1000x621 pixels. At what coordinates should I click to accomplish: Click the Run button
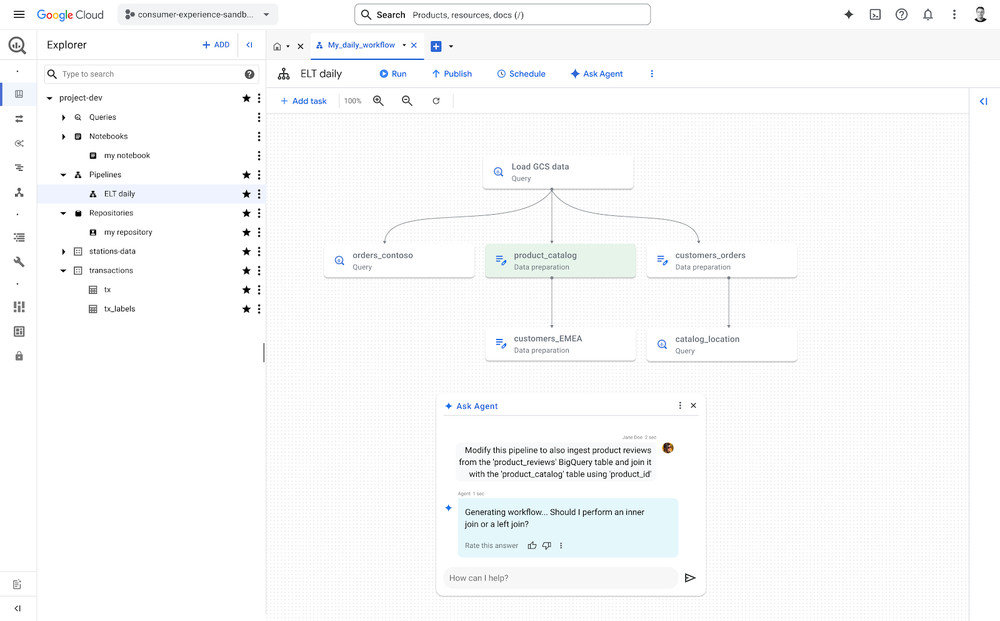(x=392, y=74)
